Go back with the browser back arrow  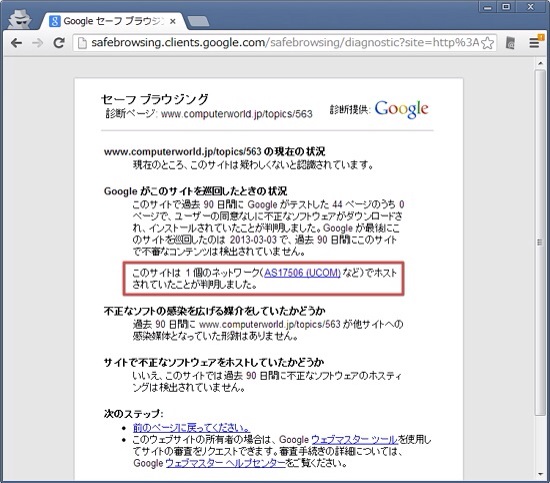pos(16,43)
